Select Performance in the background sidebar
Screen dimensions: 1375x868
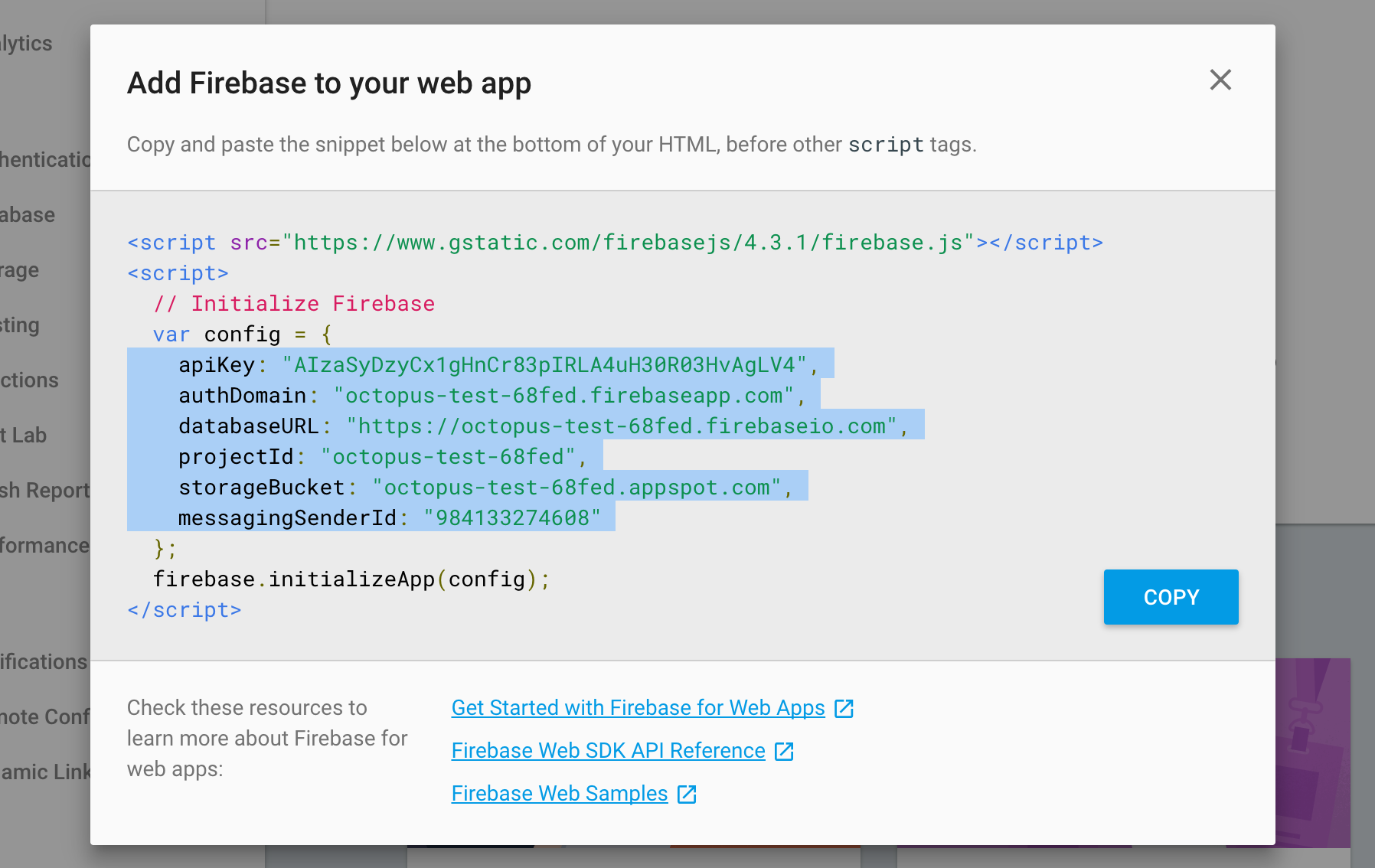coord(45,546)
